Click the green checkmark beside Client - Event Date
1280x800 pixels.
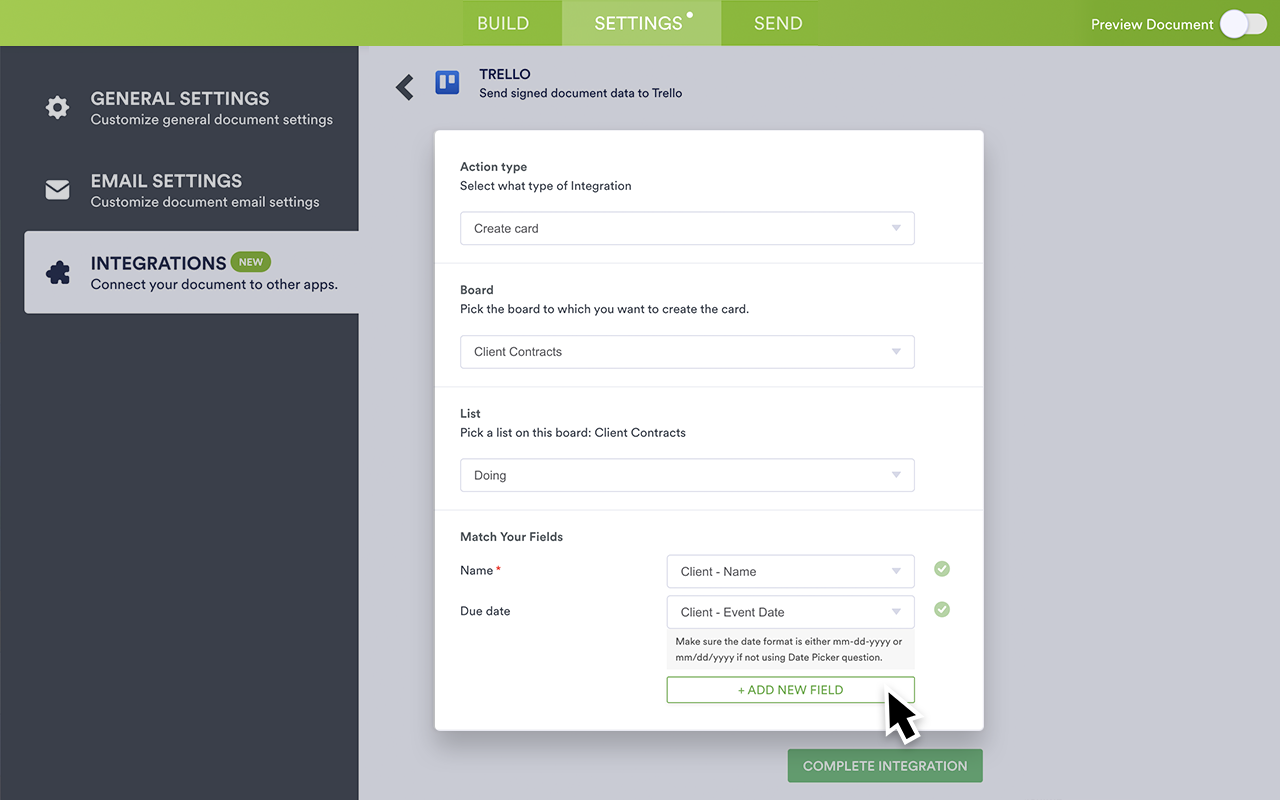click(x=941, y=609)
